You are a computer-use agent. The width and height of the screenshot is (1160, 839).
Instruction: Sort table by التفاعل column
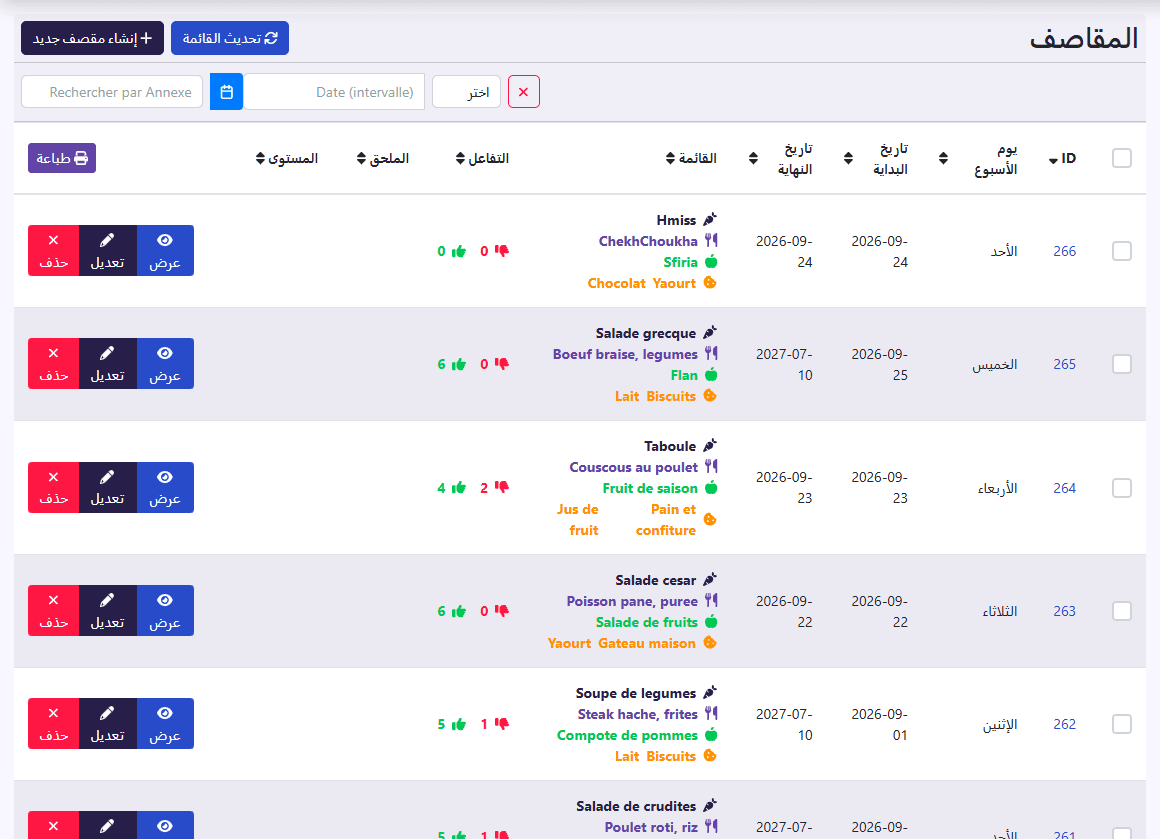point(482,158)
